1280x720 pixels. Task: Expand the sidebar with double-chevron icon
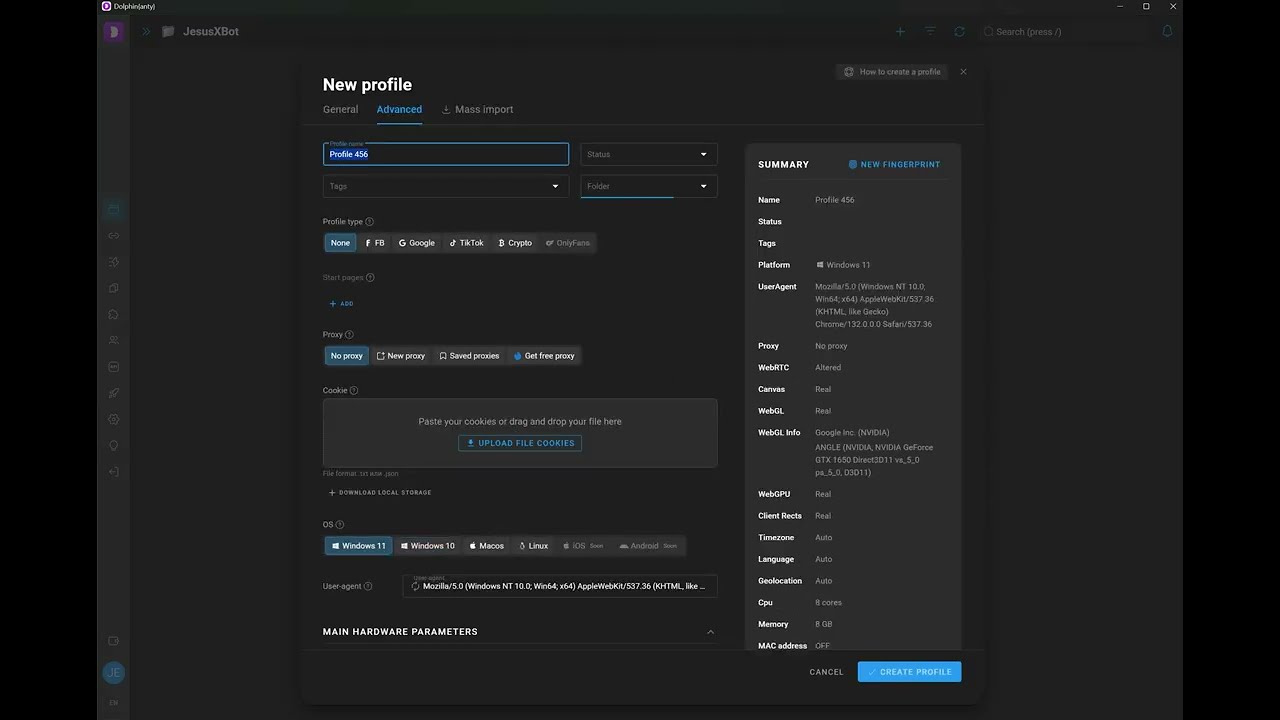point(146,32)
